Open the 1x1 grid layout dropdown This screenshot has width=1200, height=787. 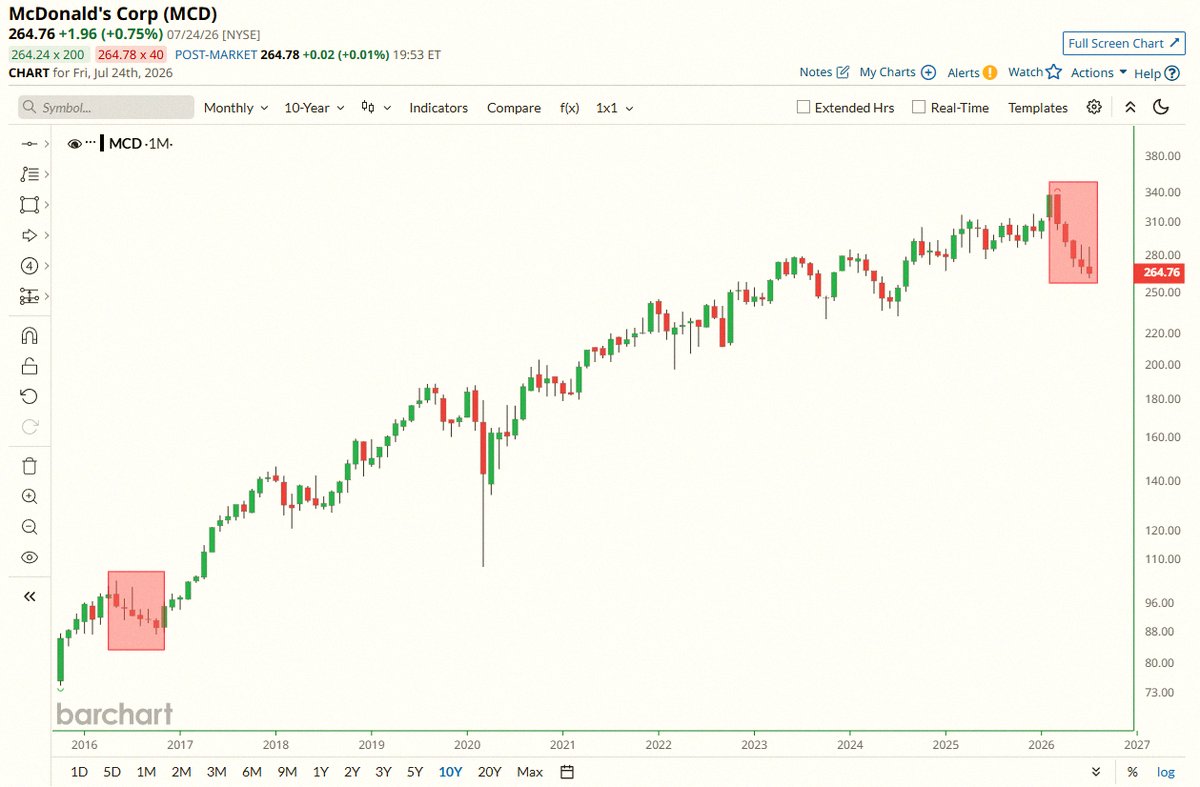[x=614, y=108]
